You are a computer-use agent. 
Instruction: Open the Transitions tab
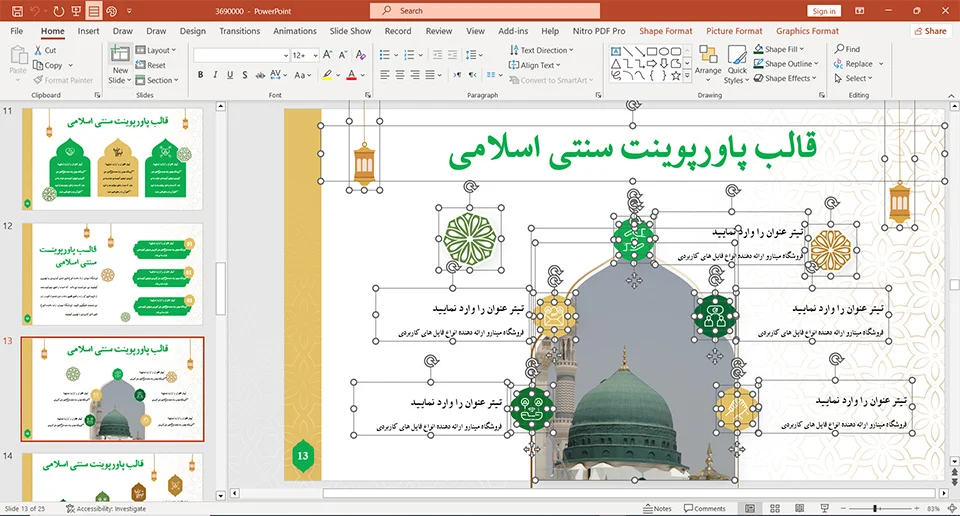(239, 31)
